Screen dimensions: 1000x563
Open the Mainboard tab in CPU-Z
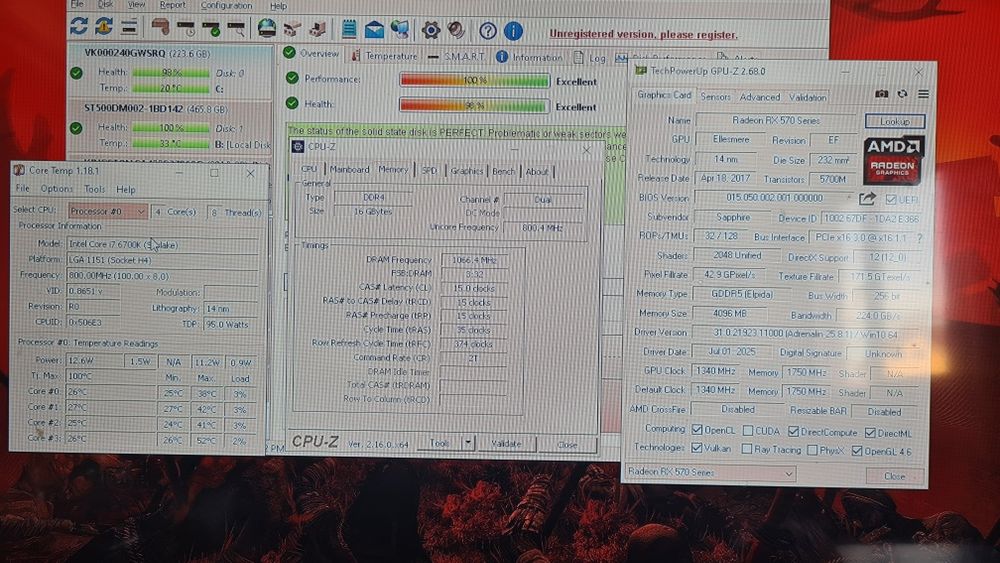click(x=349, y=170)
